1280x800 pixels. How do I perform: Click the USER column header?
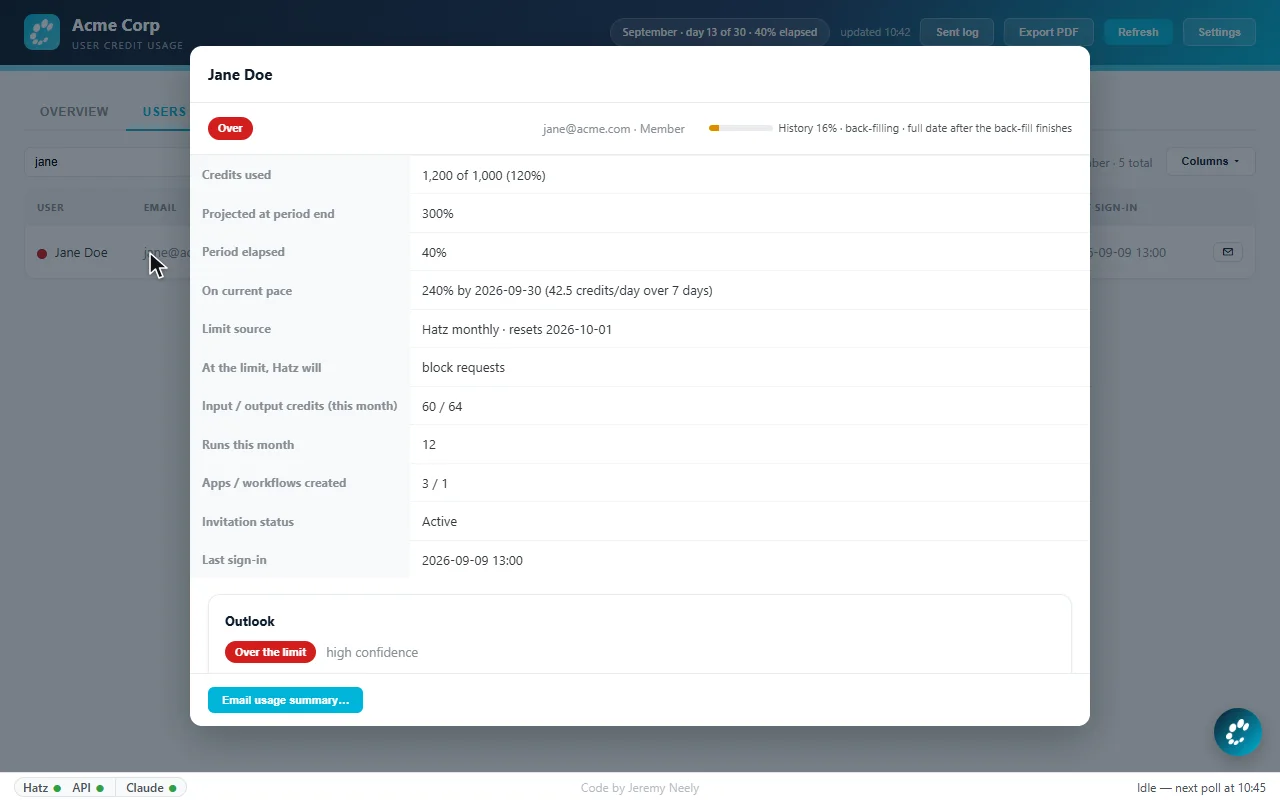tap(50, 208)
